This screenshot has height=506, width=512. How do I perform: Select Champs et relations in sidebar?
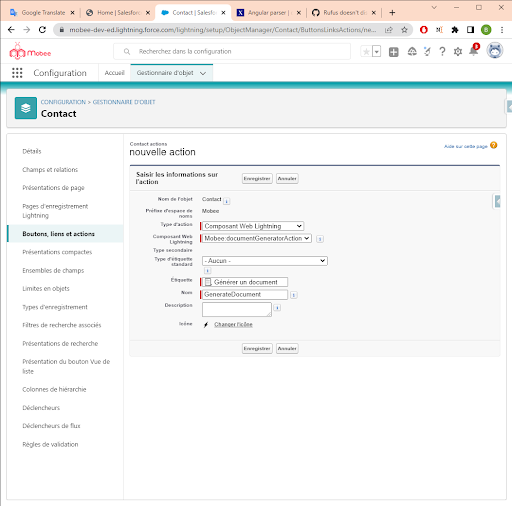[50, 170]
